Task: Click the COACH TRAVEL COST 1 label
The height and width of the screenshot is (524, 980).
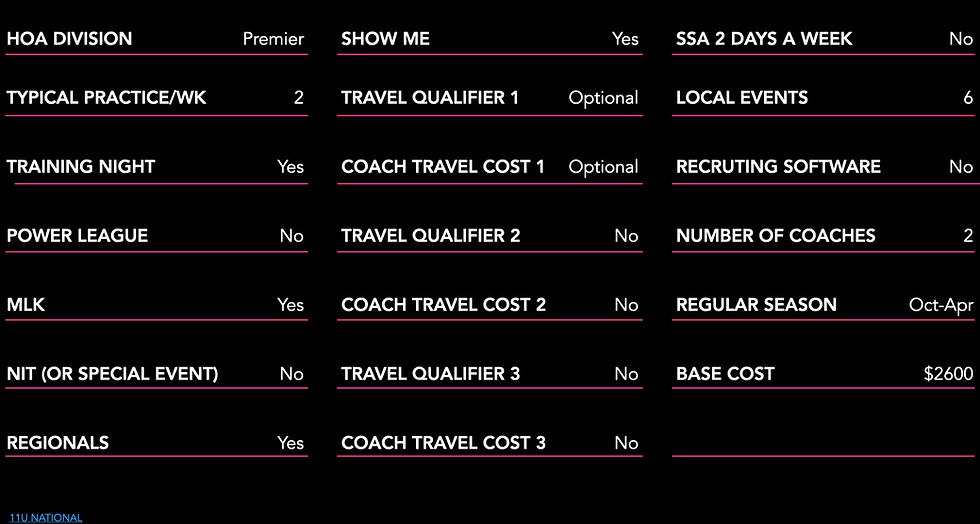Action: [443, 167]
